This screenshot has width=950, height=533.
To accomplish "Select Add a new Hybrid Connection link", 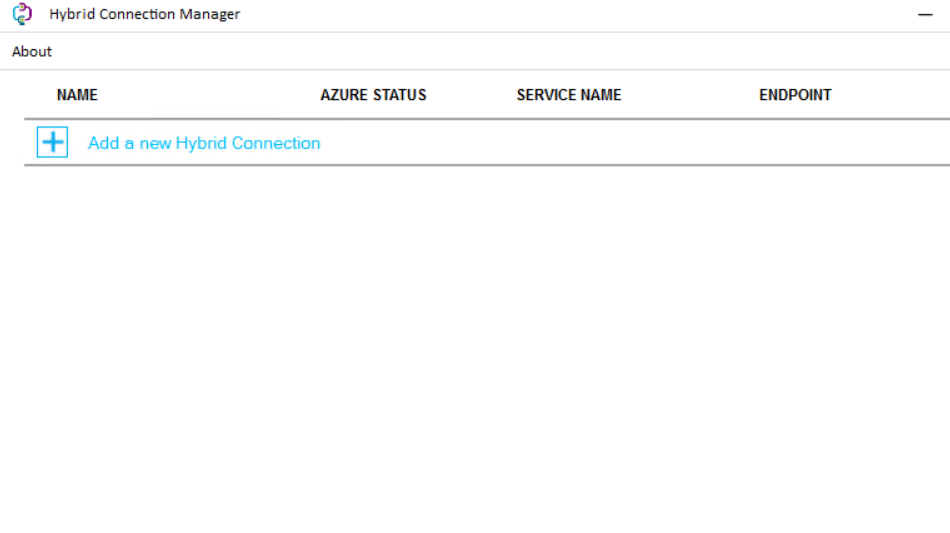I will (x=204, y=143).
